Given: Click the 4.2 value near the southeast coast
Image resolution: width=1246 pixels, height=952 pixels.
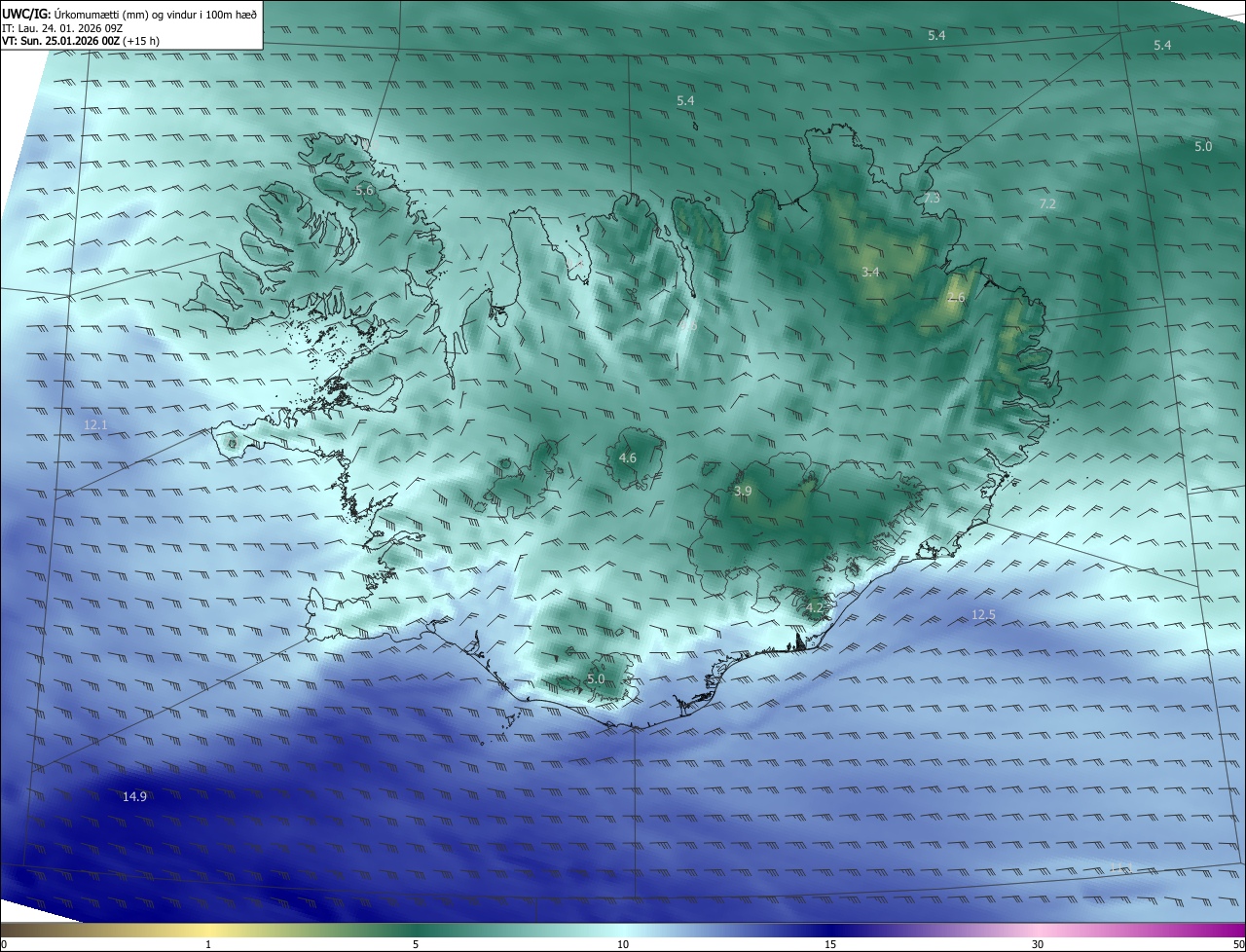Looking at the screenshot, I should [815, 608].
